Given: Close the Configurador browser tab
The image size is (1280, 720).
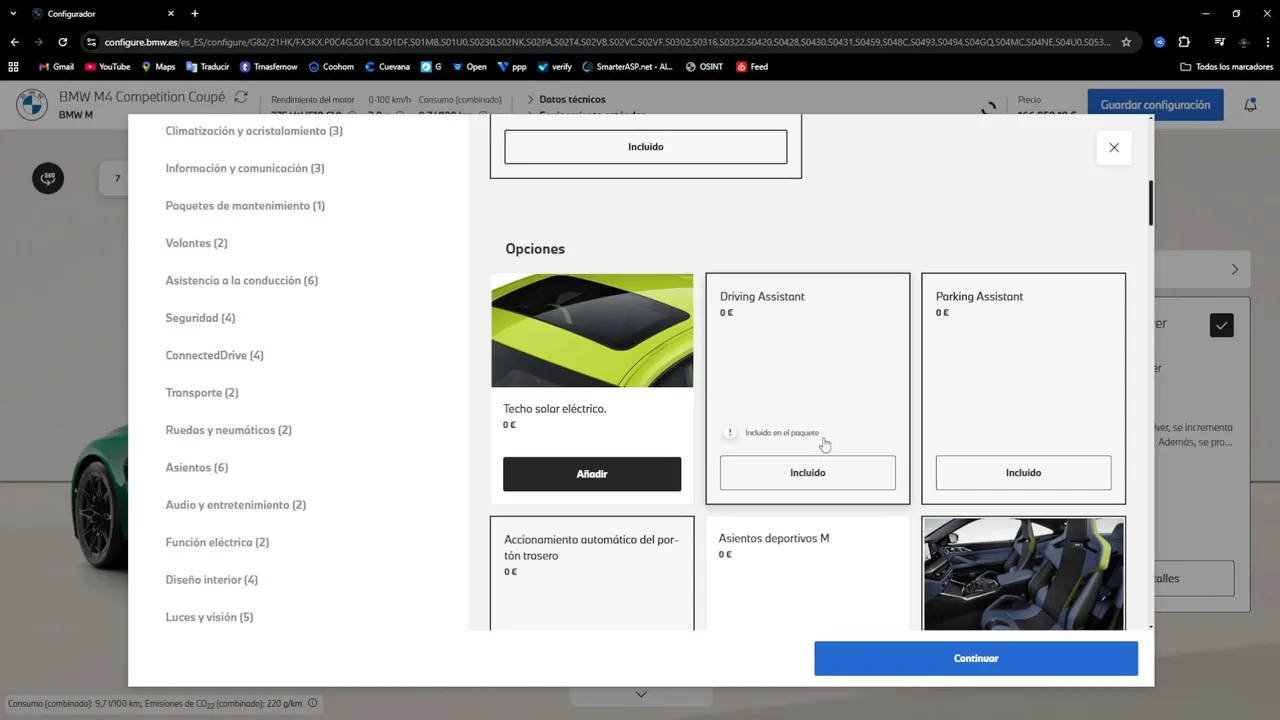Looking at the screenshot, I should (171, 14).
